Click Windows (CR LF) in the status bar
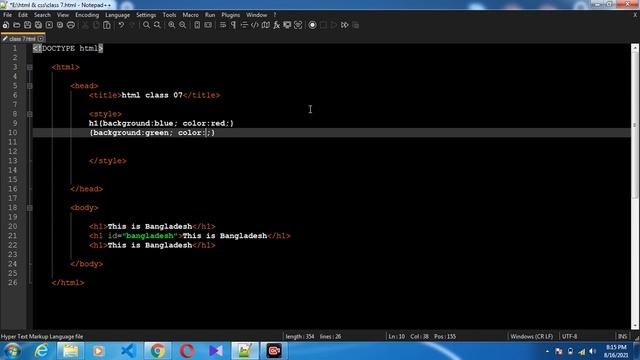 [x=531, y=336]
